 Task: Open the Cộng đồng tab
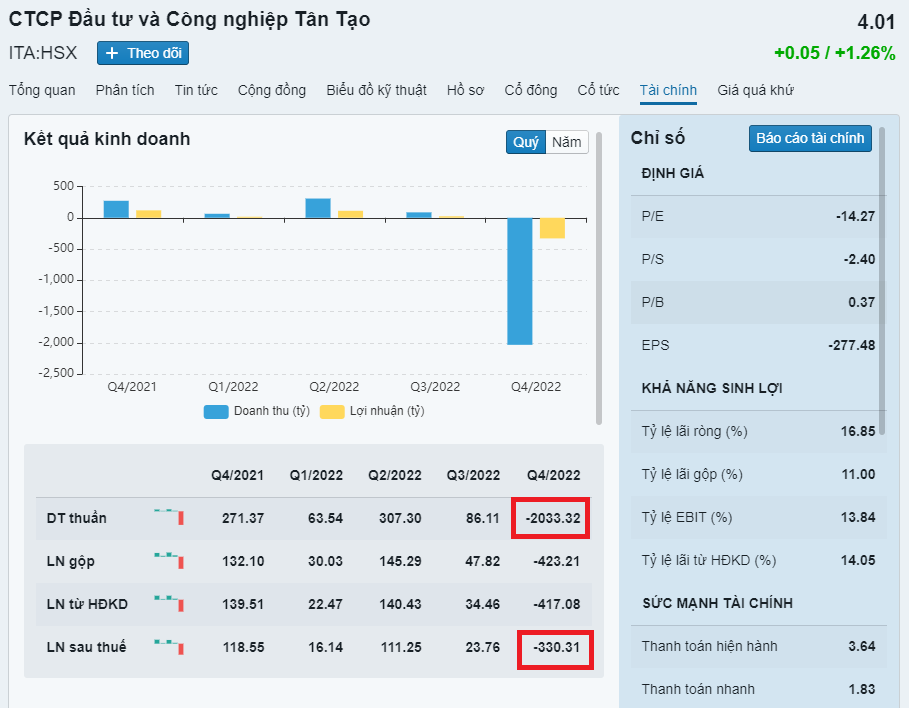point(272,90)
